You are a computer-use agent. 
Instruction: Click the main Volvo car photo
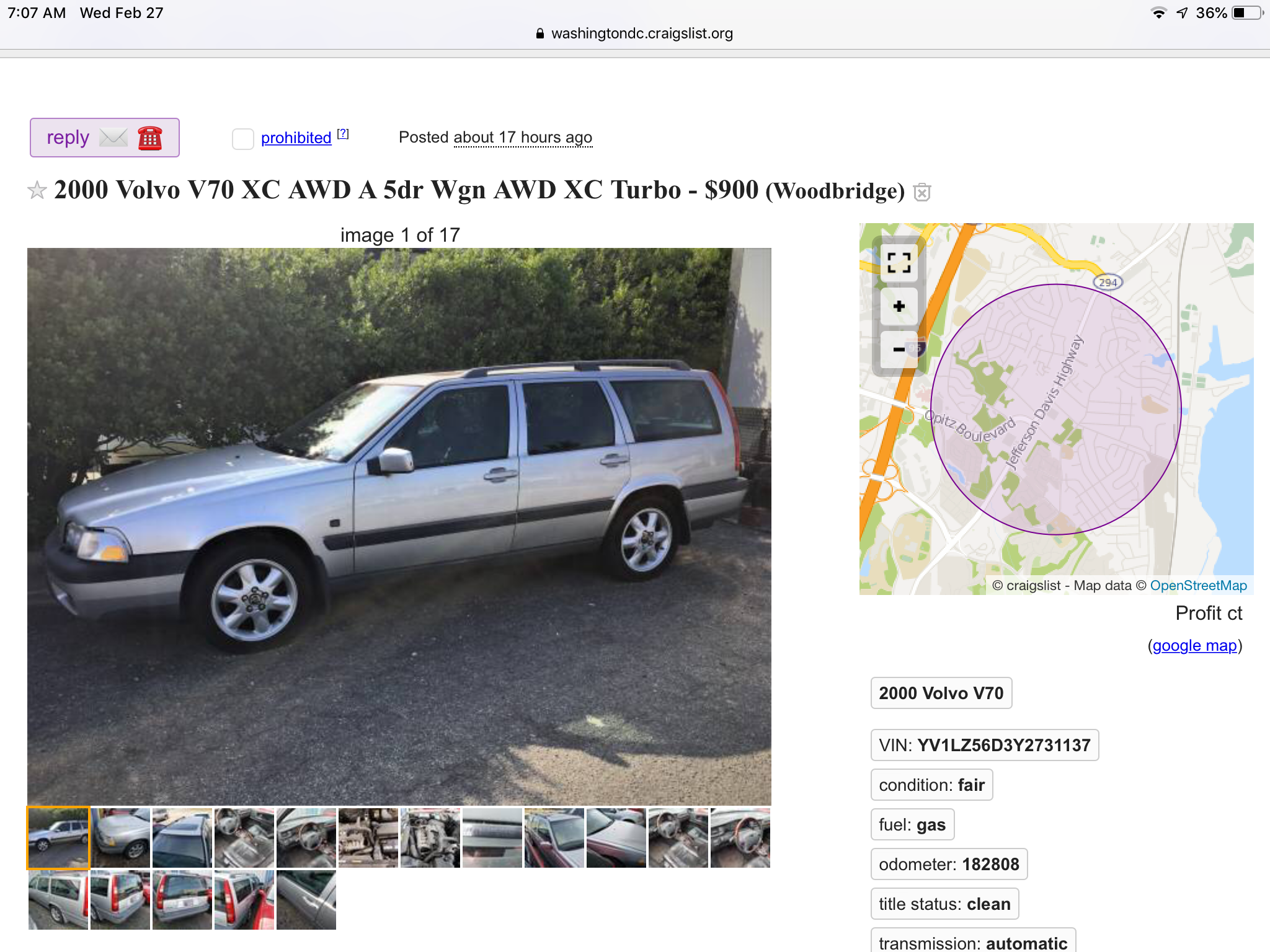[x=399, y=526]
